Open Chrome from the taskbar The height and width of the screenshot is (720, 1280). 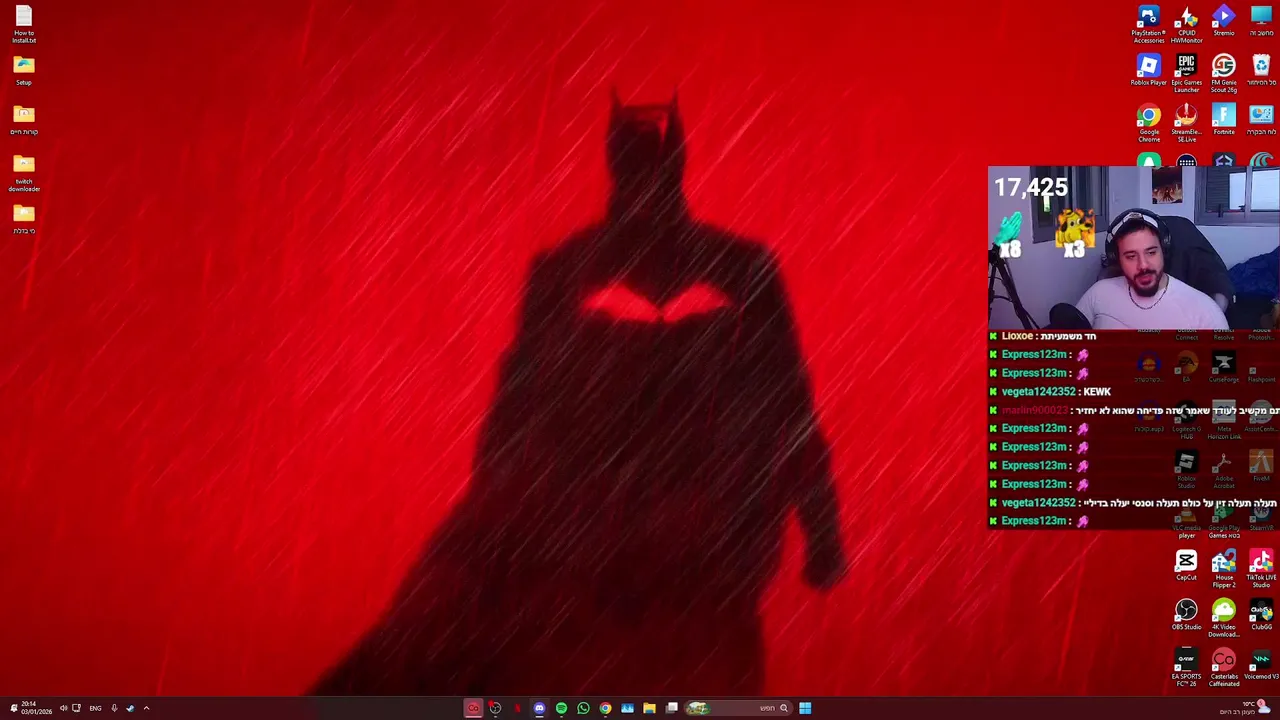coord(605,708)
